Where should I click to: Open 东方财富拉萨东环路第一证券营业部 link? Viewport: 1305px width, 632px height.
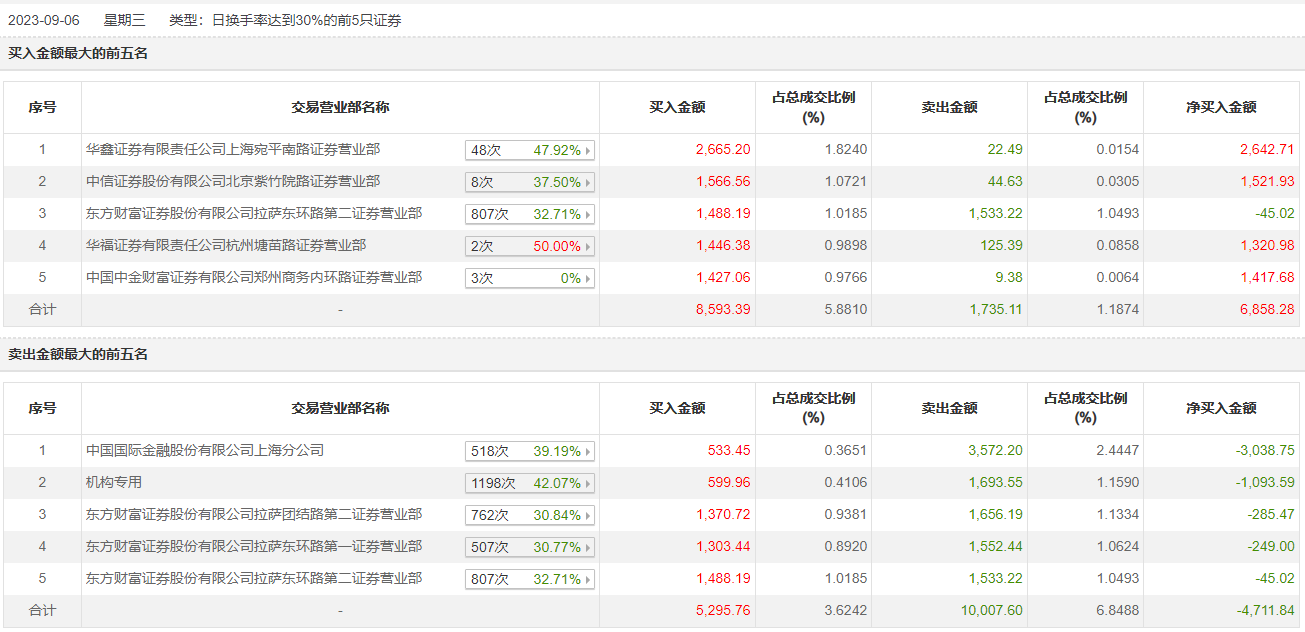254,546
